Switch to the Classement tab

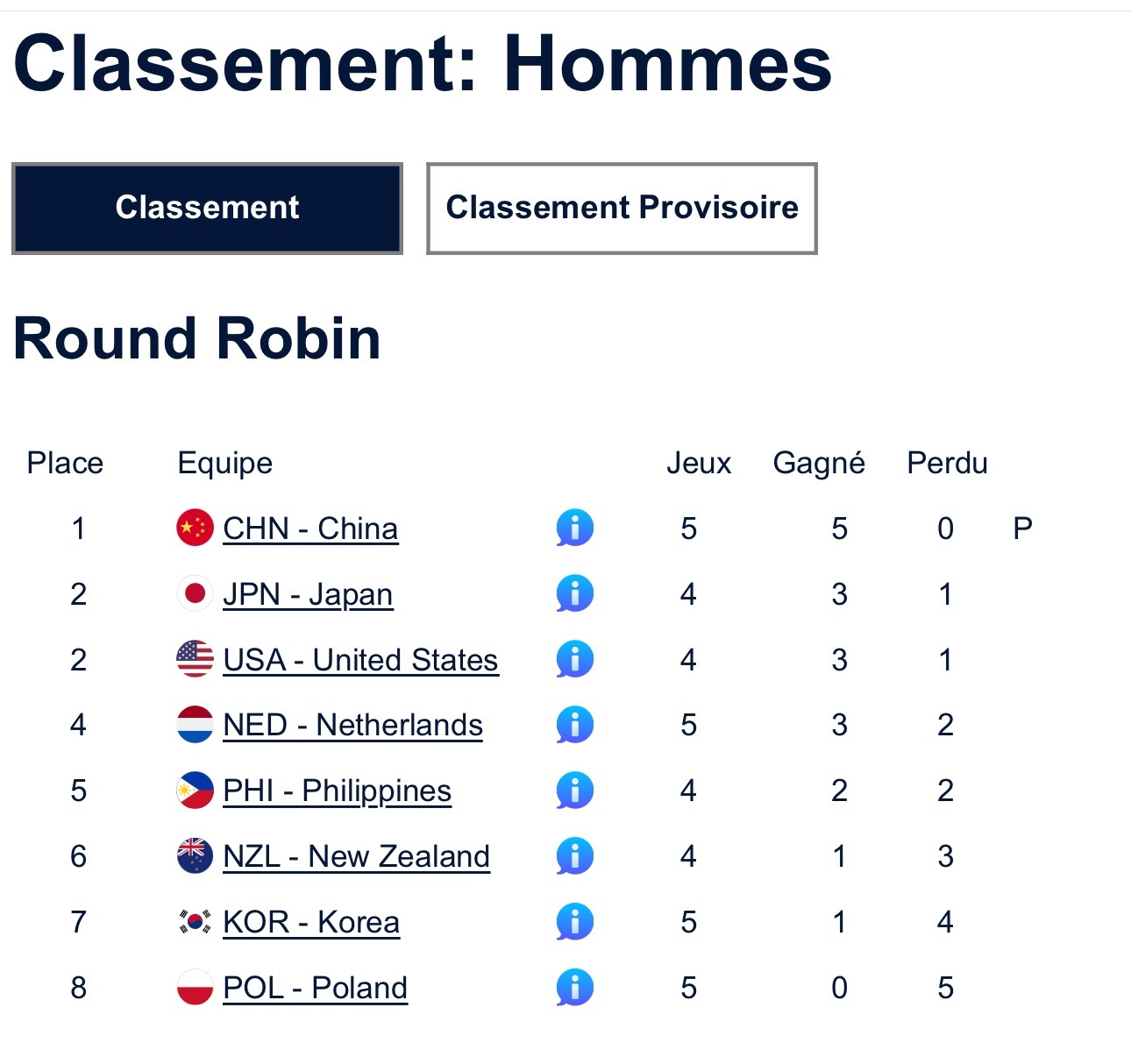pos(207,208)
